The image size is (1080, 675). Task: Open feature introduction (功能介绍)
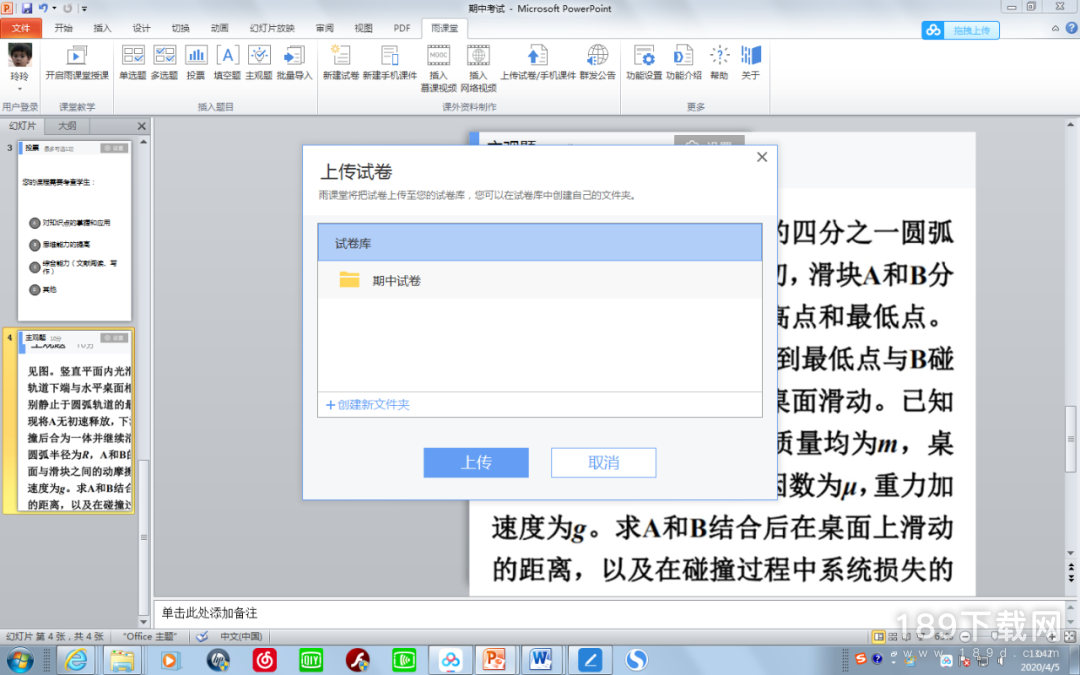pyautogui.click(x=683, y=63)
